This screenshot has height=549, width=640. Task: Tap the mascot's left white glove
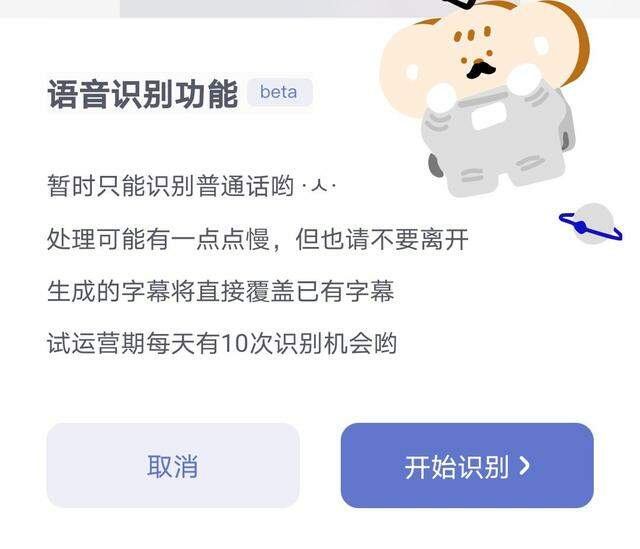pos(441,97)
